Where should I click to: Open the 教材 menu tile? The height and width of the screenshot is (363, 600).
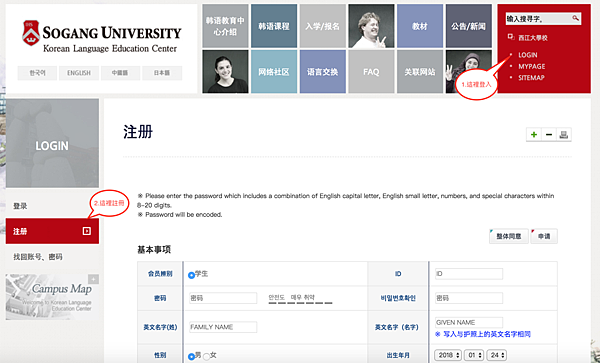pyautogui.click(x=420, y=26)
